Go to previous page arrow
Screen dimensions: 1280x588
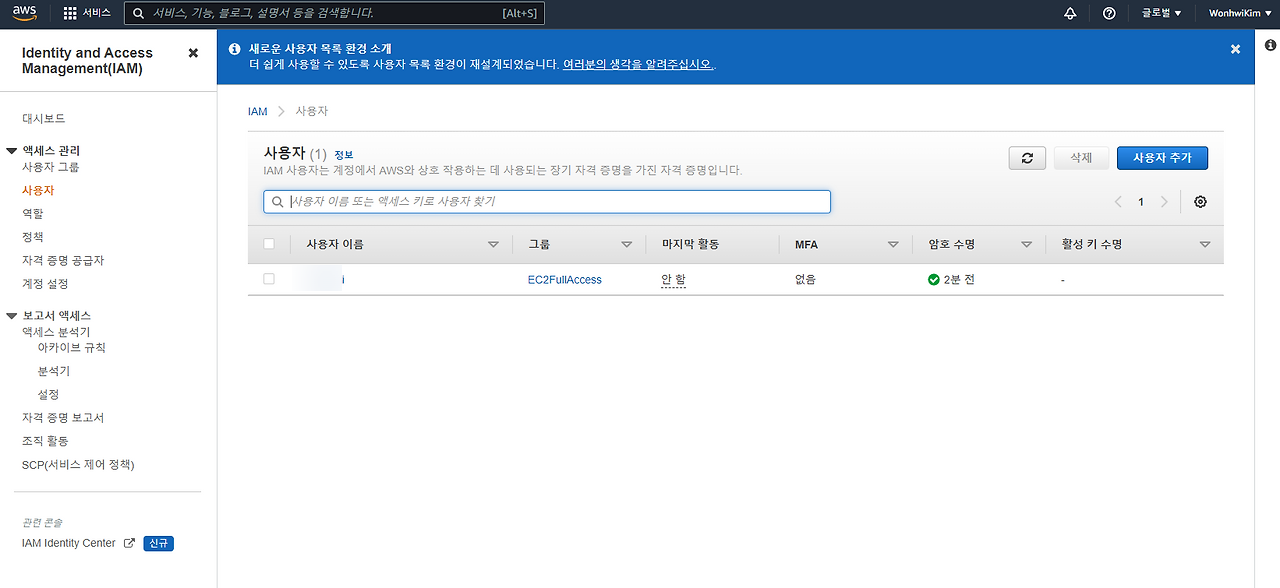coord(1119,202)
